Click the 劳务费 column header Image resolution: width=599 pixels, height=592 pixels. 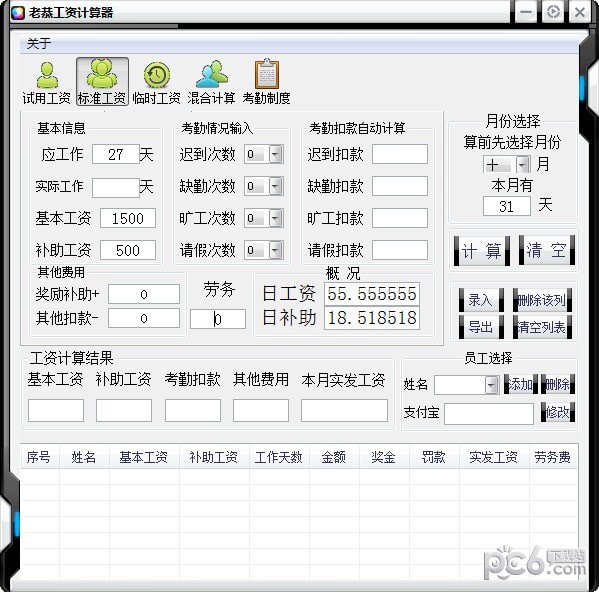[x=553, y=457]
